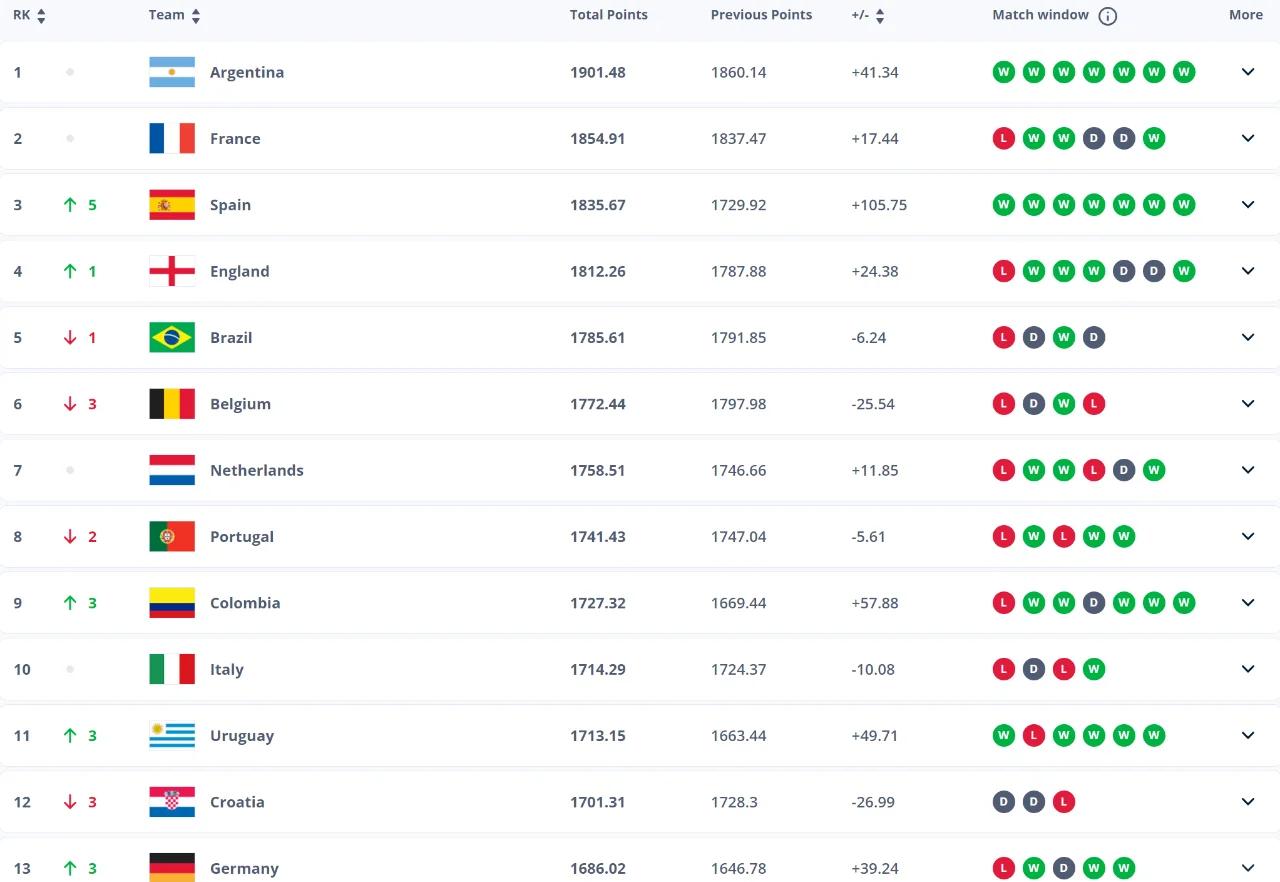
Task: Click France's red L match result badge
Action: click(x=1004, y=139)
